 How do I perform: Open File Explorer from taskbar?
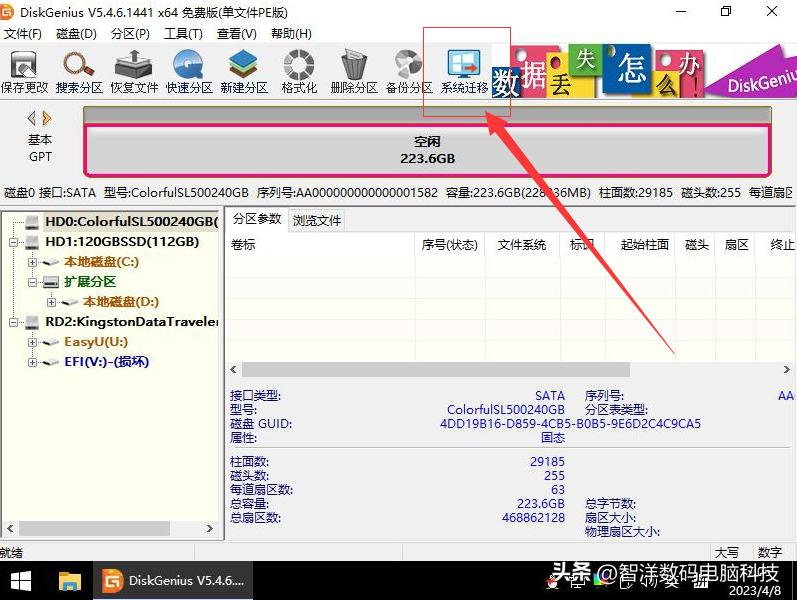tap(70, 581)
